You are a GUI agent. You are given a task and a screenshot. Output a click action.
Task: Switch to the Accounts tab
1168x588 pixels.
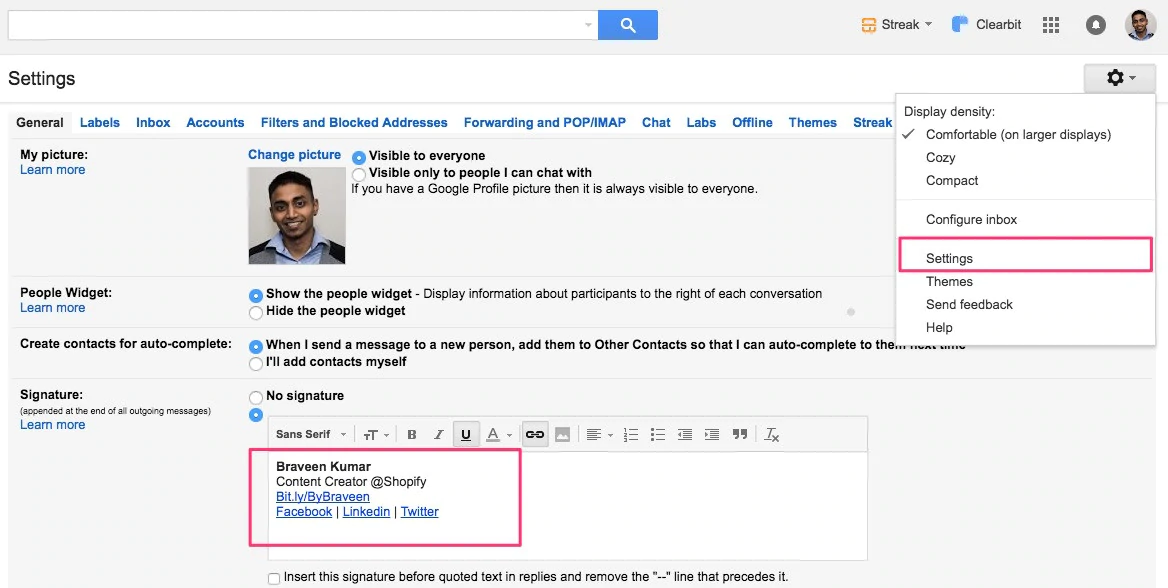(x=215, y=122)
